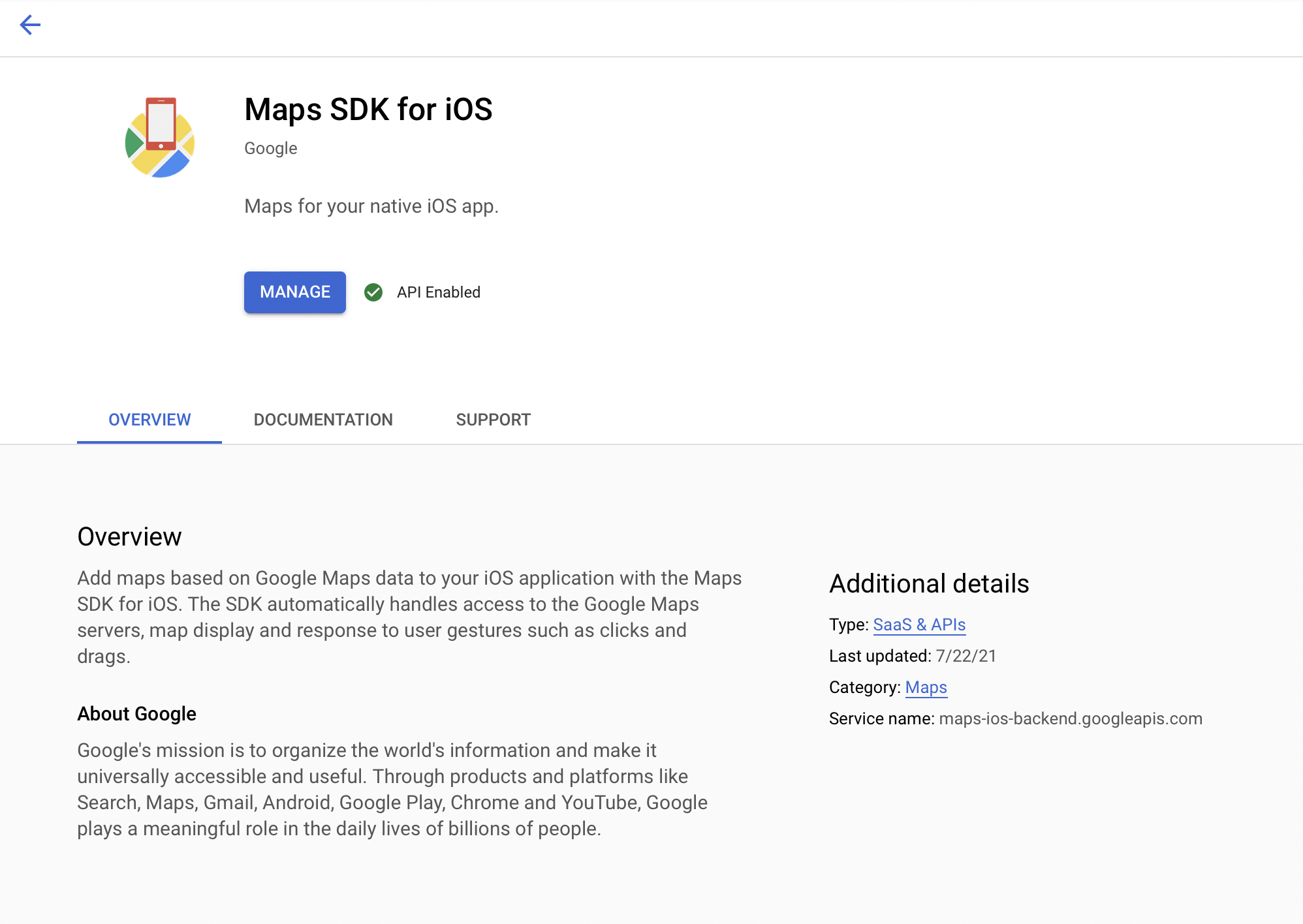Screen dimensions: 1303x924
Task: Click the maps-ios-backend.googleapis.com service name
Action: point(1071,718)
